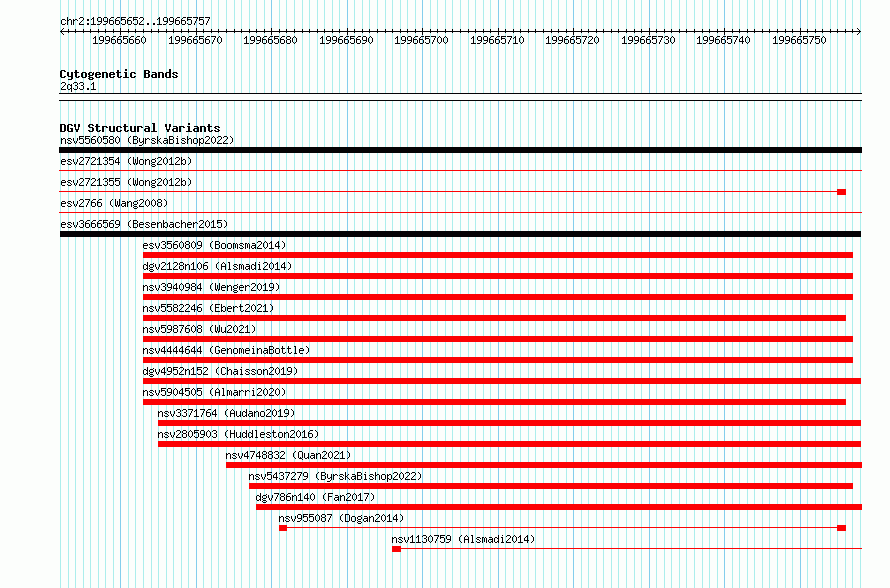Click the thin red line of esv2721354
890x588 pixels.
[x=460, y=170]
